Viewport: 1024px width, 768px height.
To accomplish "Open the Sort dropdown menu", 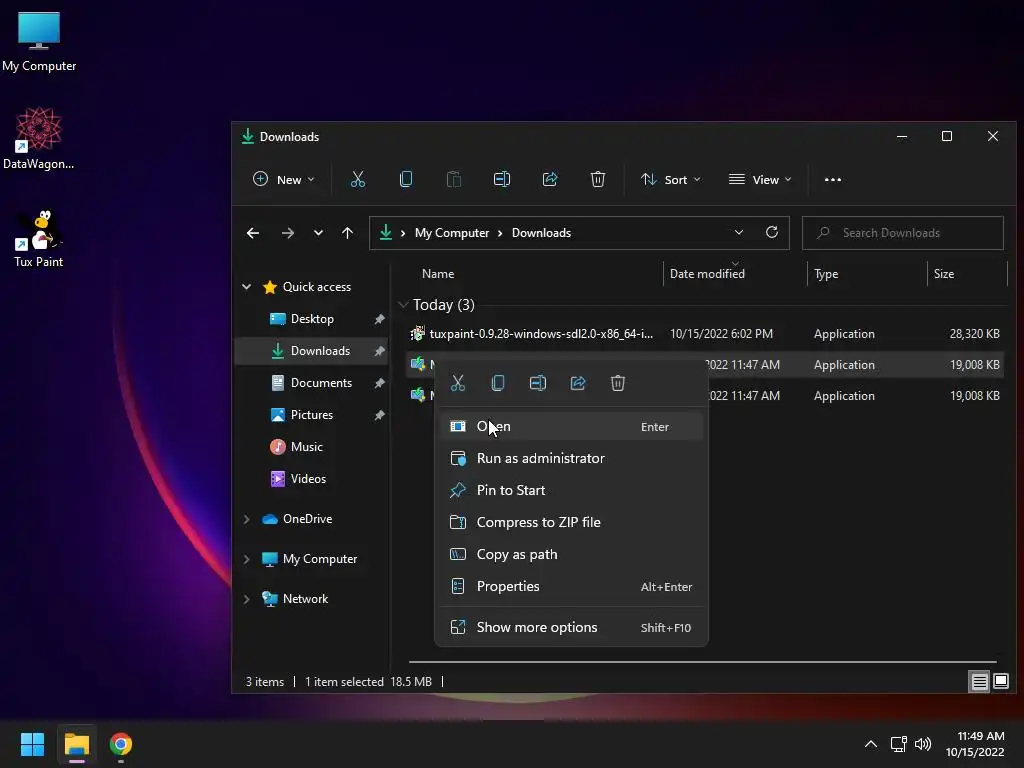I will pyautogui.click(x=671, y=180).
